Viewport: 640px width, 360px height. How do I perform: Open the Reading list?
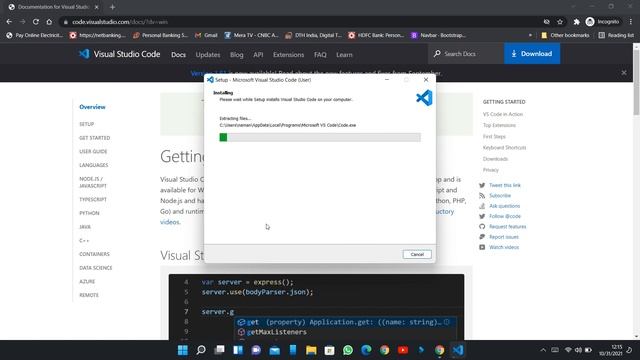(616, 35)
